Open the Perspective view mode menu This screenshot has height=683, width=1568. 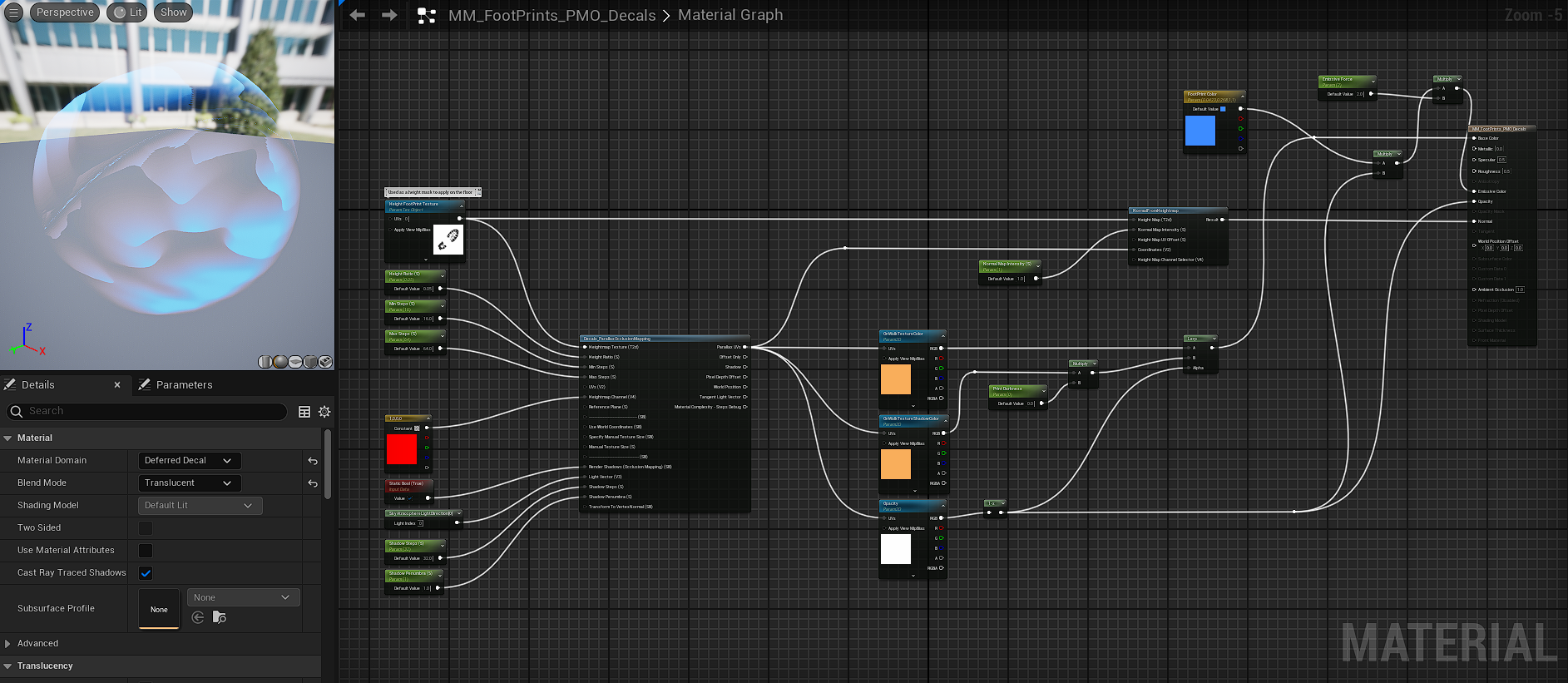[x=65, y=12]
